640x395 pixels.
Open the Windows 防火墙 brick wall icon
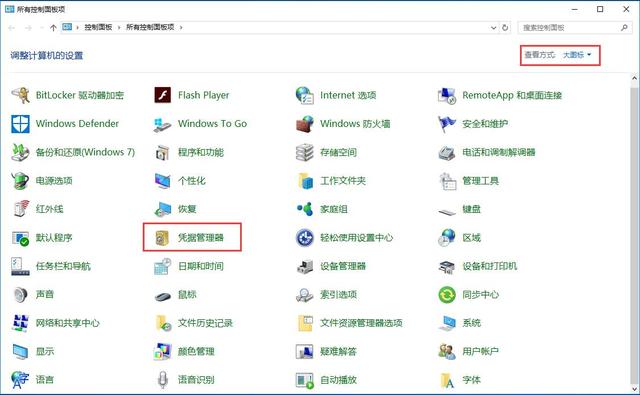coord(304,124)
